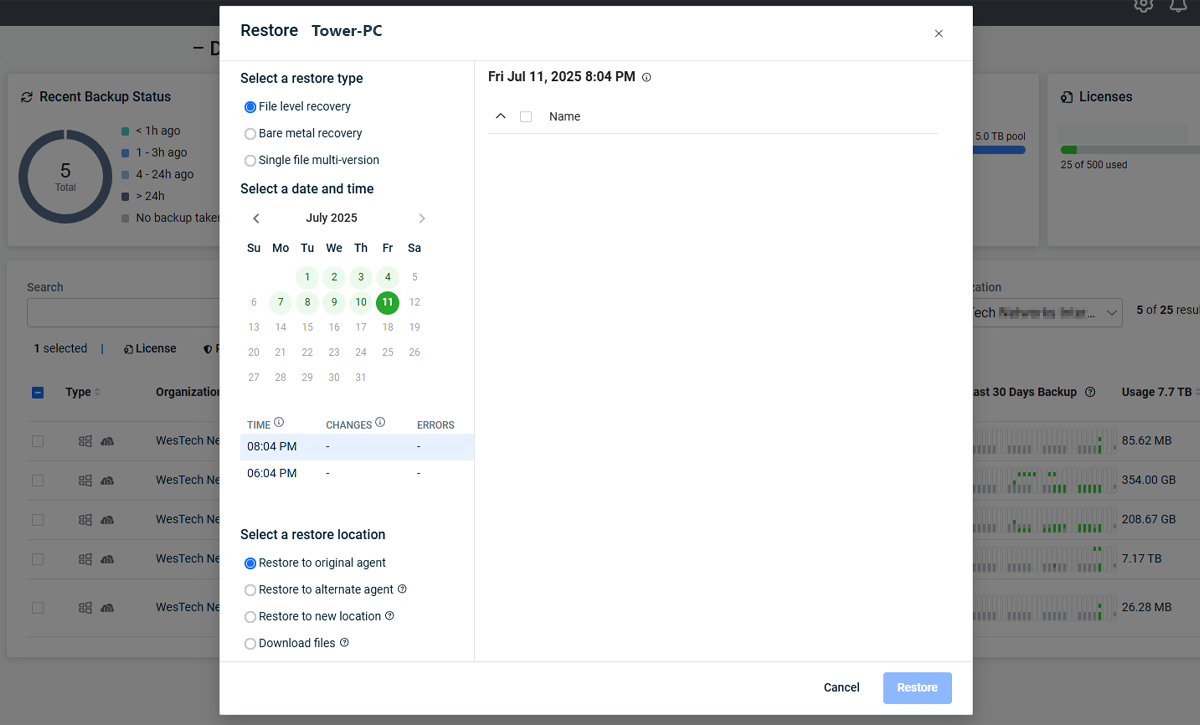
Task: Click Recent Backup Status refresh icon
Action: [27, 97]
